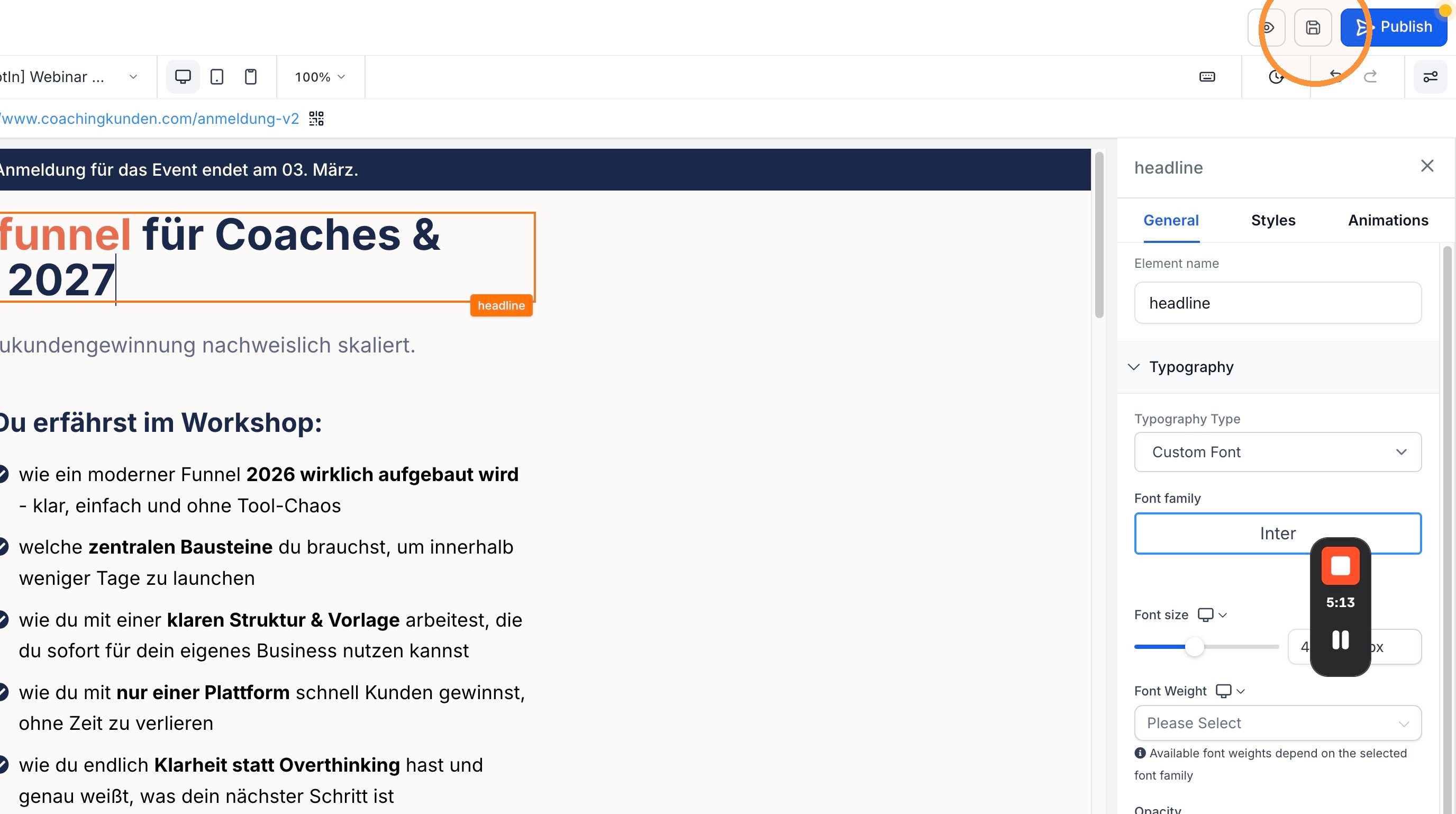Switch to the Styles tab
The image size is (1456, 814).
[1273, 221]
